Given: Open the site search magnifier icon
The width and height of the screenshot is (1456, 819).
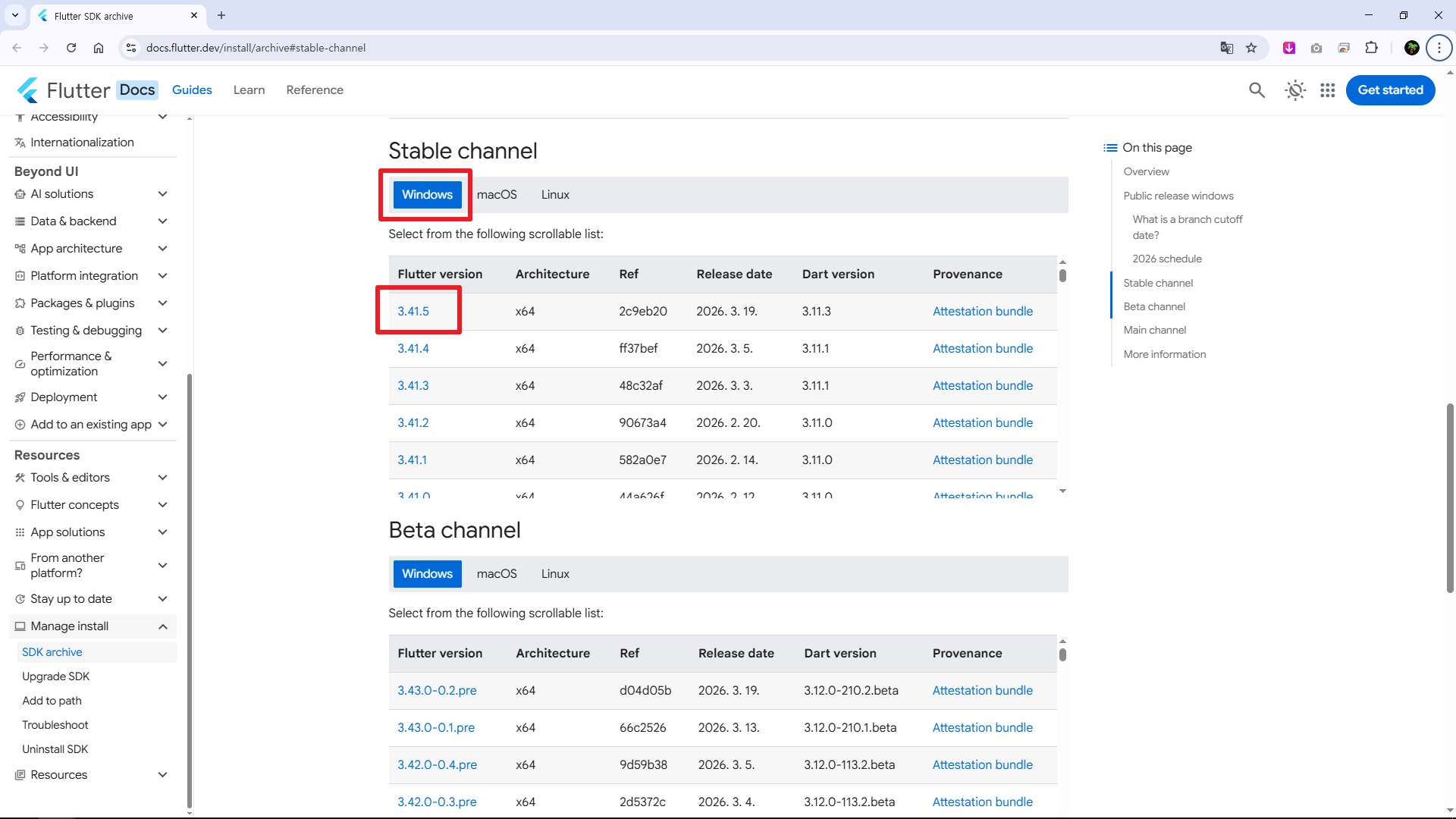Looking at the screenshot, I should pos(1257,90).
